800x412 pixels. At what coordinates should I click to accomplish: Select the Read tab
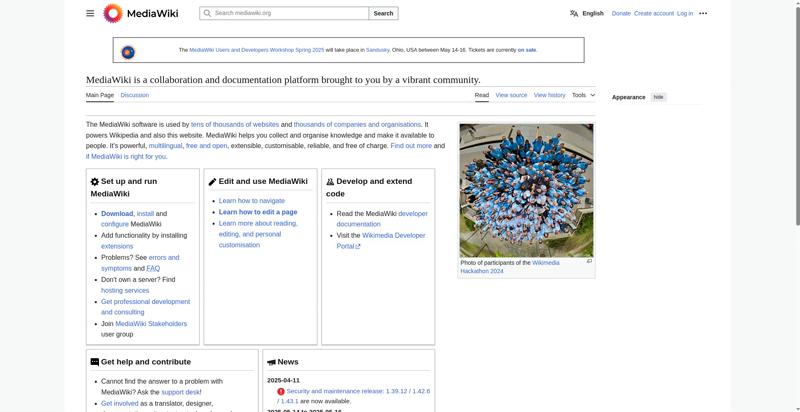tap(482, 95)
